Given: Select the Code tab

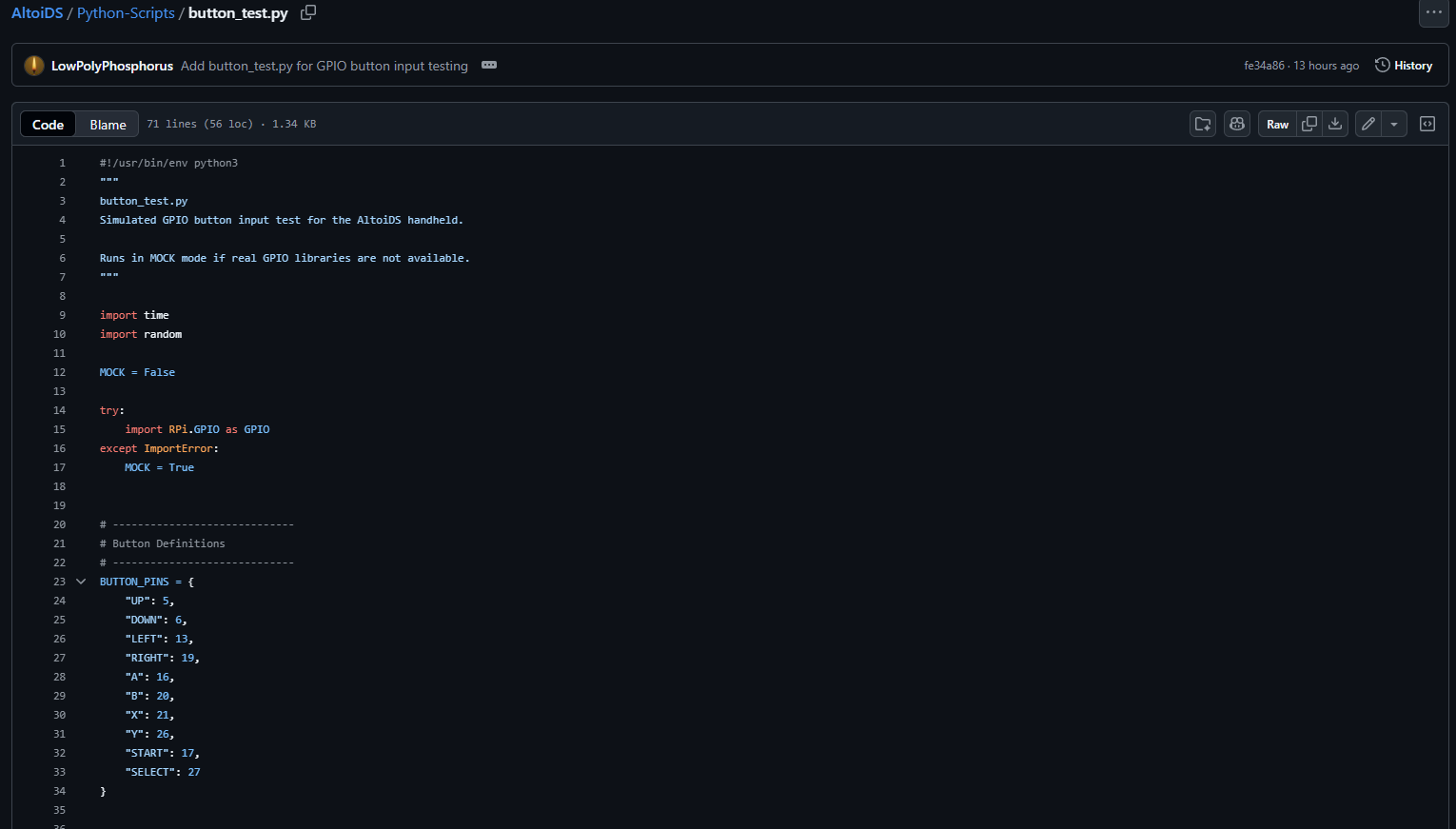Looking at the screenshot, I should pyautogui.click(x=48, y=125).
